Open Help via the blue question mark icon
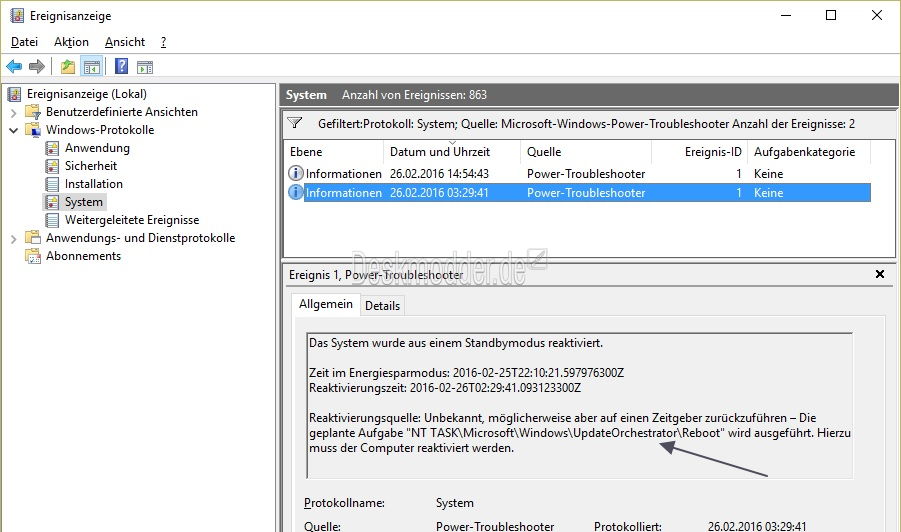This screenshot has height=532, width=901. [121, 66]
